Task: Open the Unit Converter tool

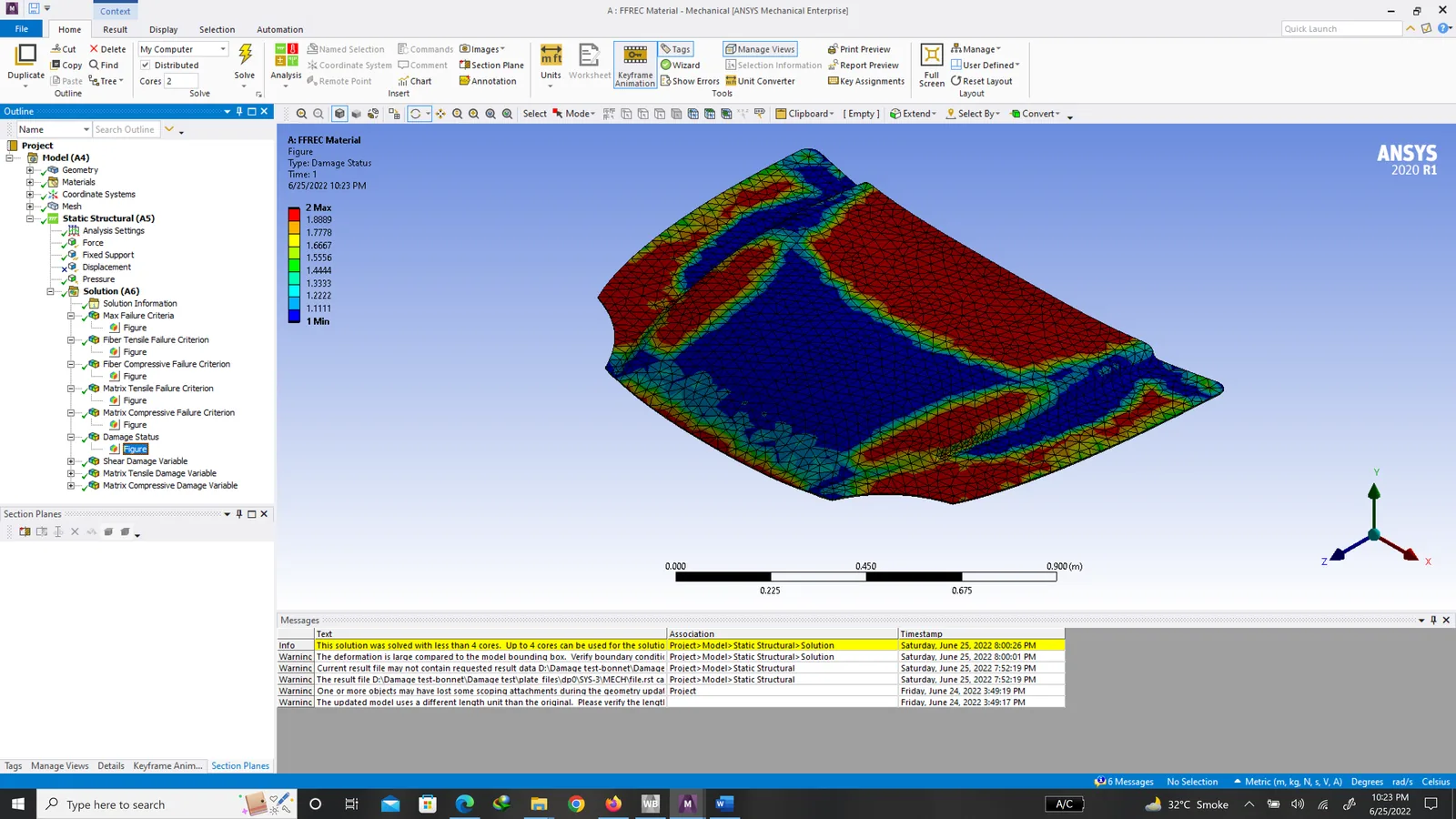Action: [x=760, y=81]
